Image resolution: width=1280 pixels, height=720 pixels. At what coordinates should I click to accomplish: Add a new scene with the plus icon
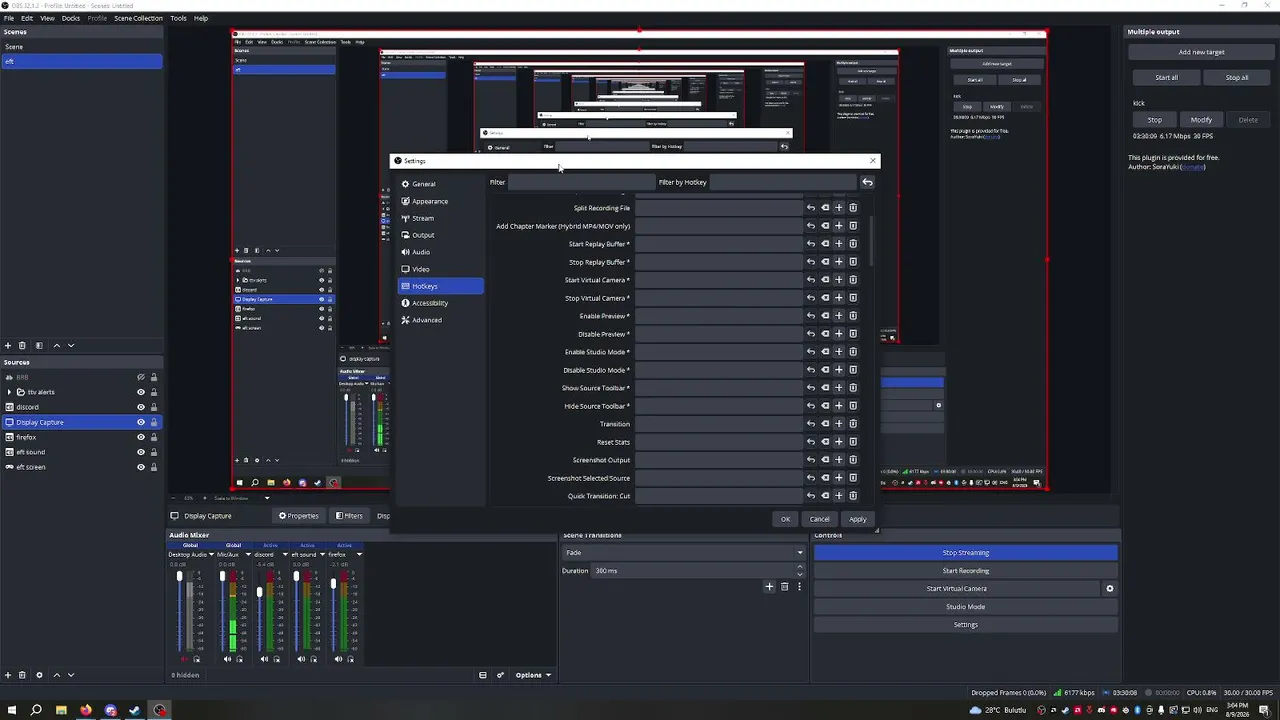[x=8, y=345]
